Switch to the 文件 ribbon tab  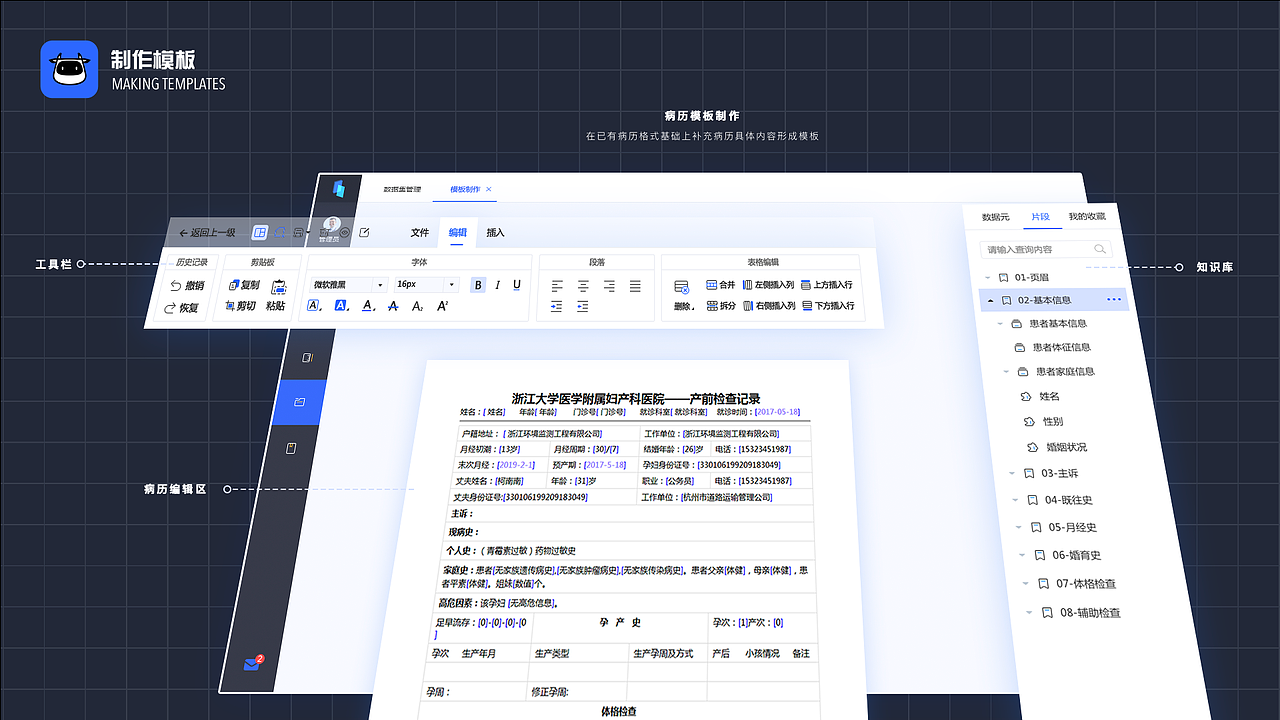coord(420,233)
